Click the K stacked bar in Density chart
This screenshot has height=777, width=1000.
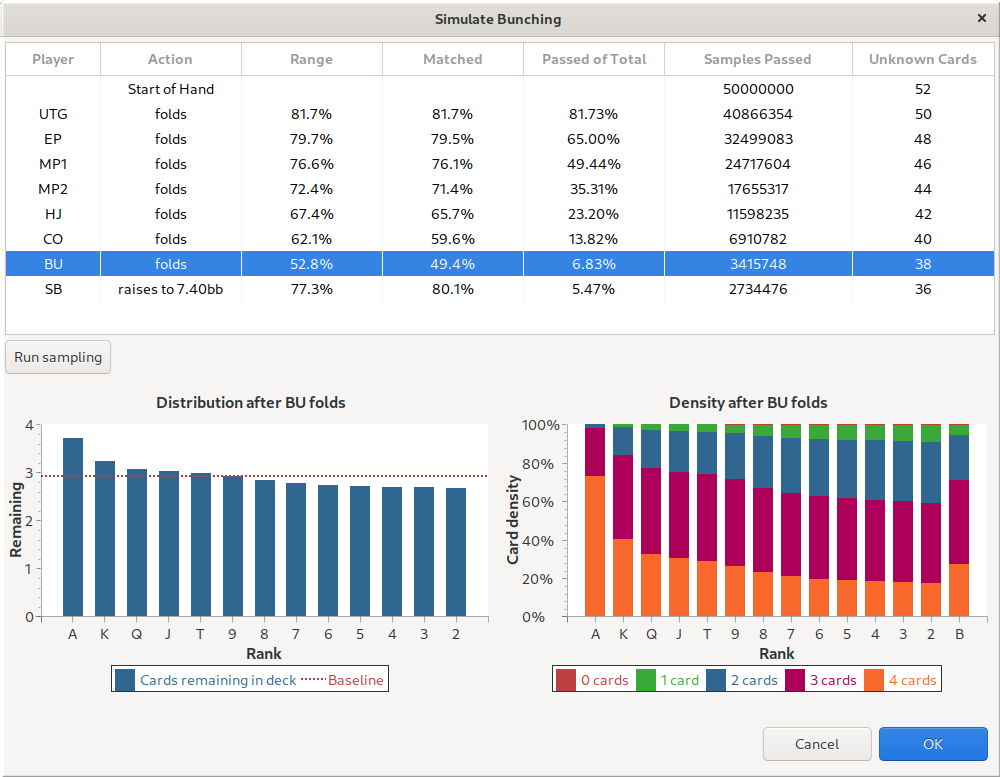623,520
